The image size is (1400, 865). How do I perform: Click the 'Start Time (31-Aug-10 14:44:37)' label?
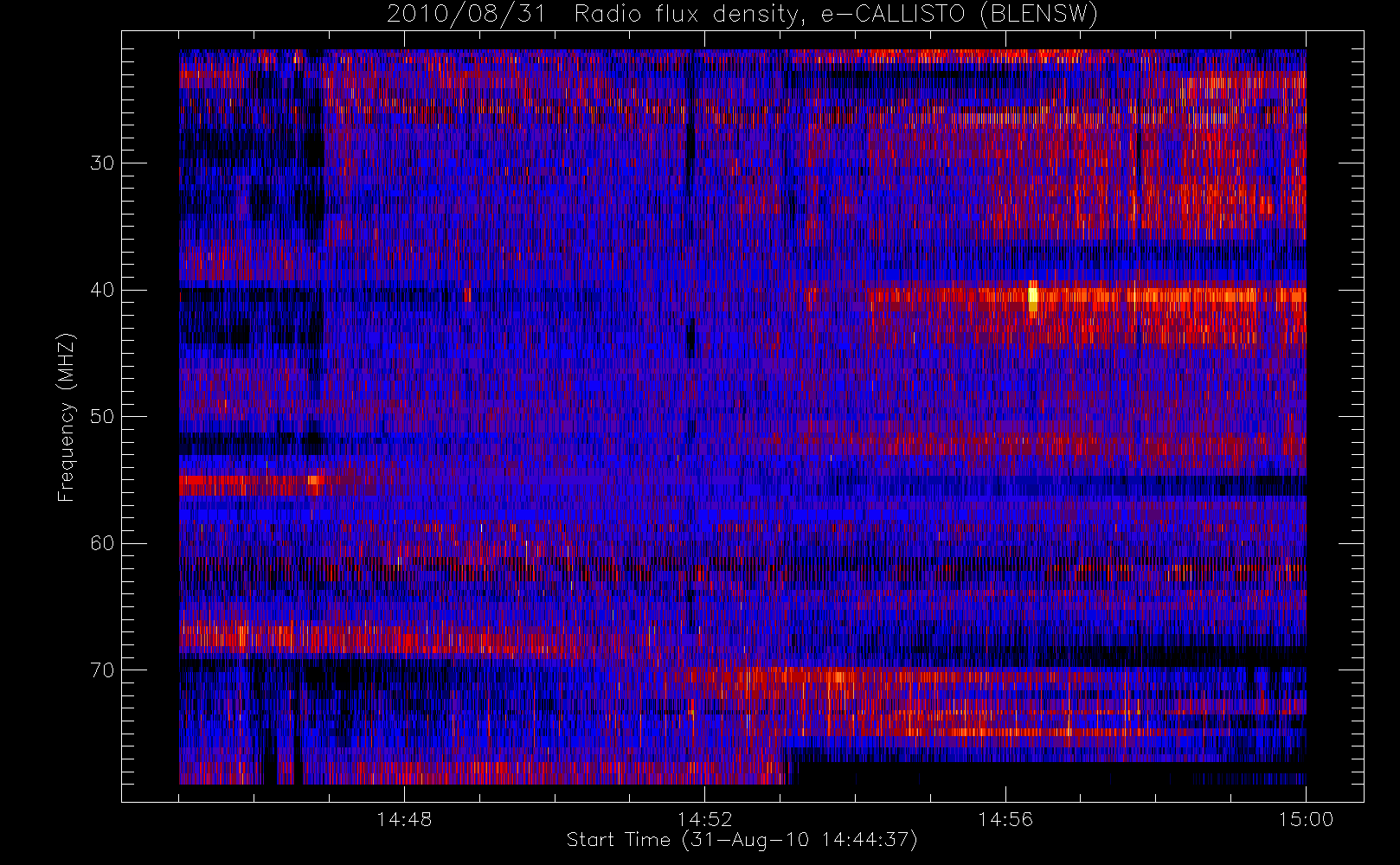coord(742,840)
